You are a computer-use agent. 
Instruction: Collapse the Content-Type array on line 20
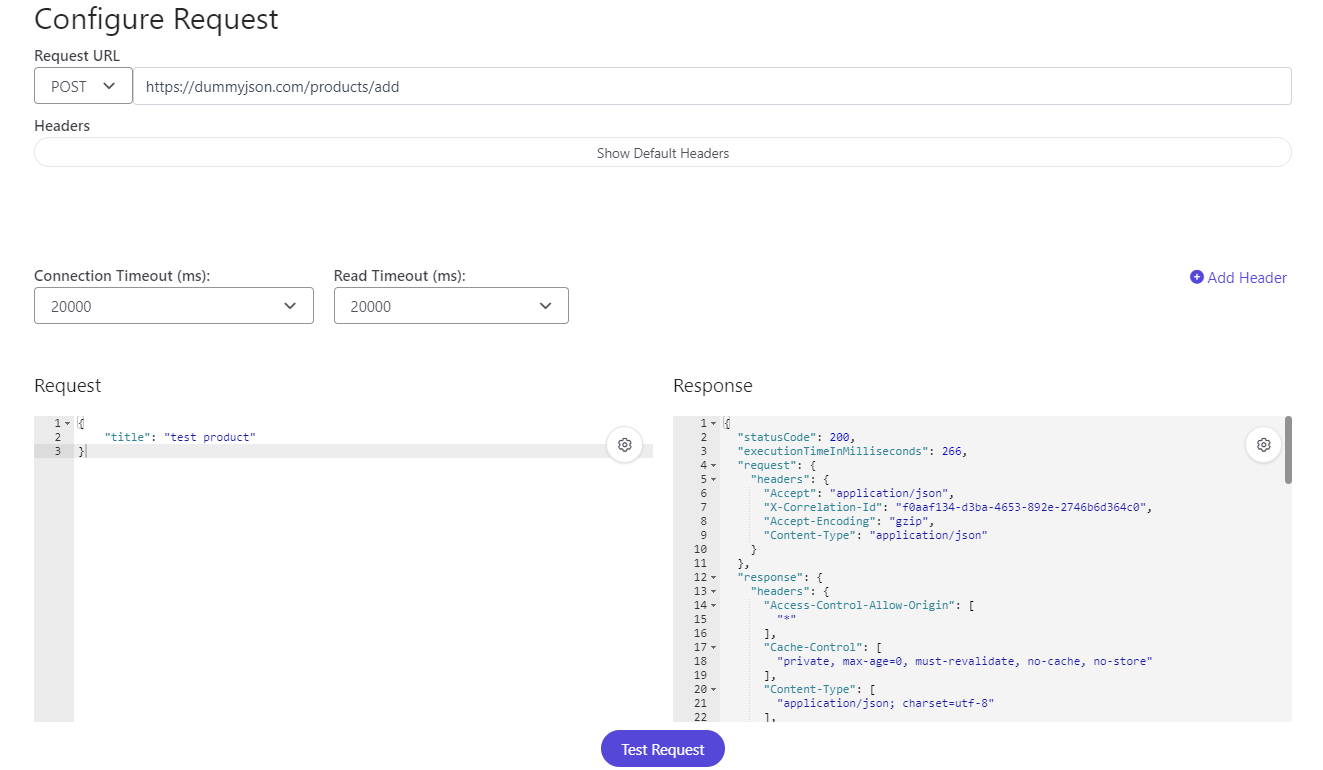[x=713, y=690]
